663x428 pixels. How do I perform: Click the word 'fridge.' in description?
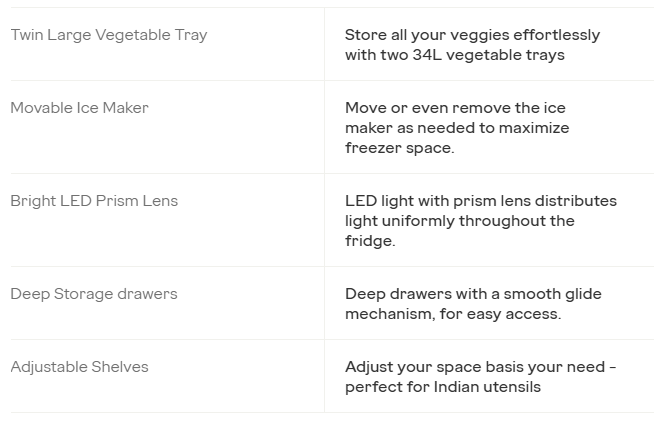[x=370, y=241]
